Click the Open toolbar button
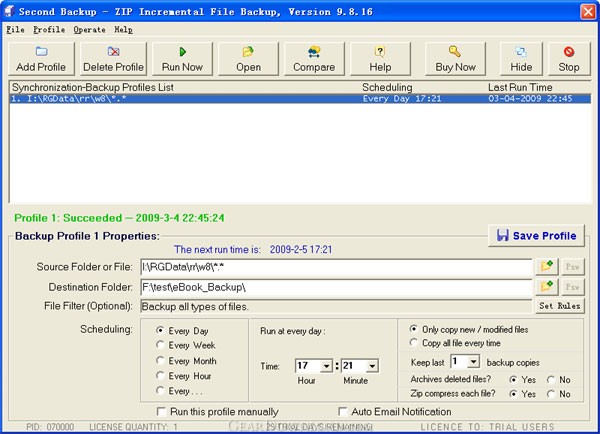This screenshot has height=434, width=600. [x=248, y=59]
